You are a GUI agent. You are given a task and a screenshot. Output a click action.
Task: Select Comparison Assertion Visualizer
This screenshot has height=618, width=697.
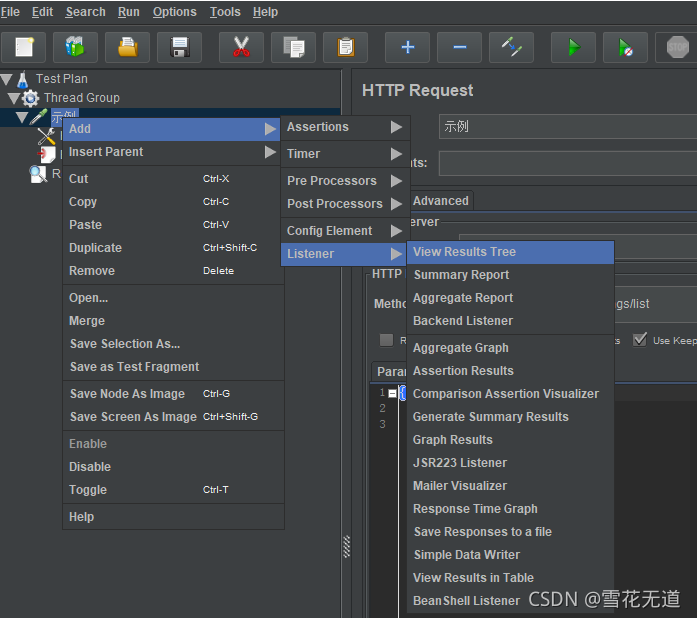(510, 394)
